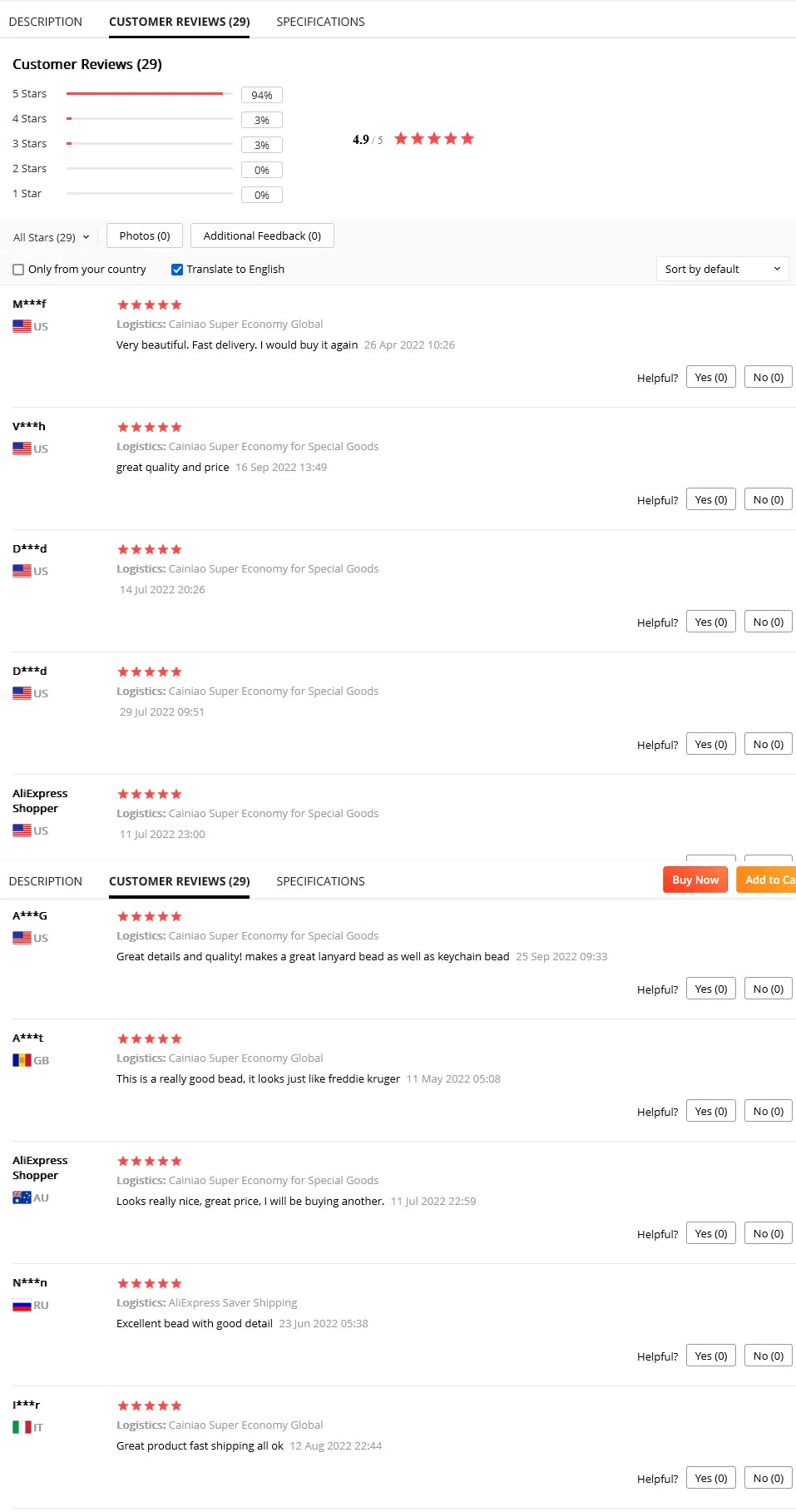Viewport: 796px width, 1512px height.
Task: Switch to the top Description tab
Action: (46, 22)
